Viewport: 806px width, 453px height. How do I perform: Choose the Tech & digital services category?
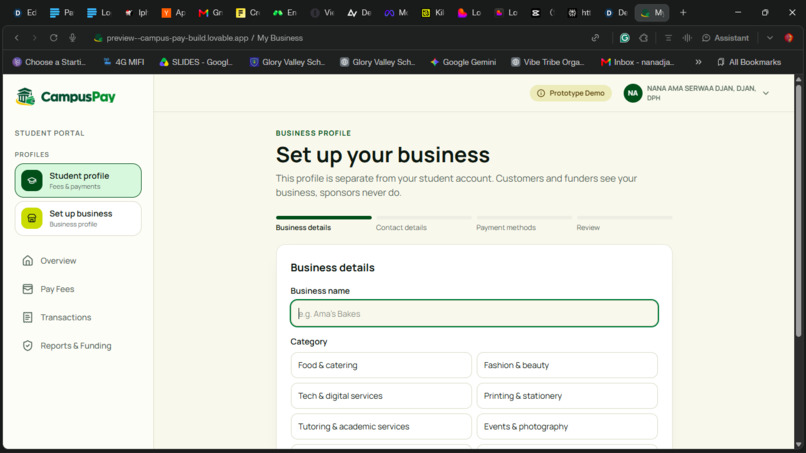pyautogui.click(x=381, y=396)
